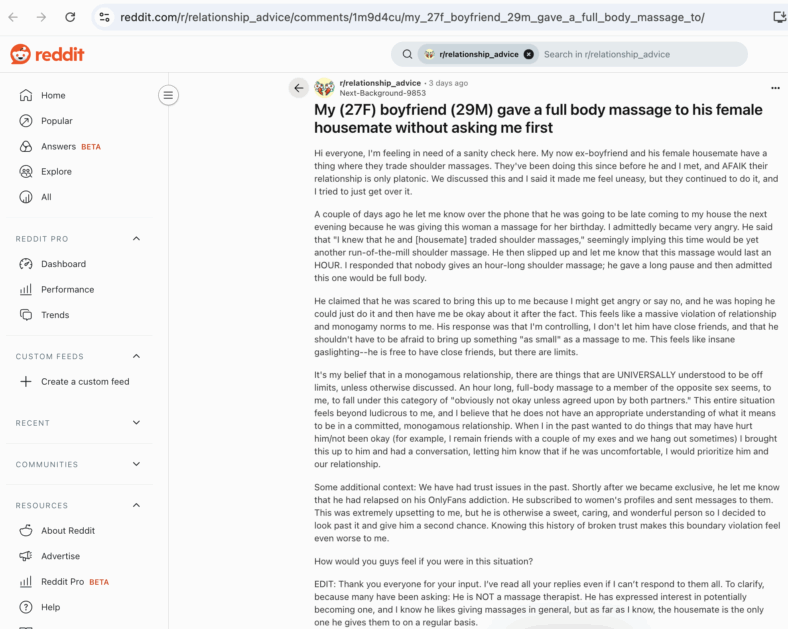Viewport: 788px width, 629px height.
Task: Click the '3 days ago' timestamp
Action: coord(448,83)
